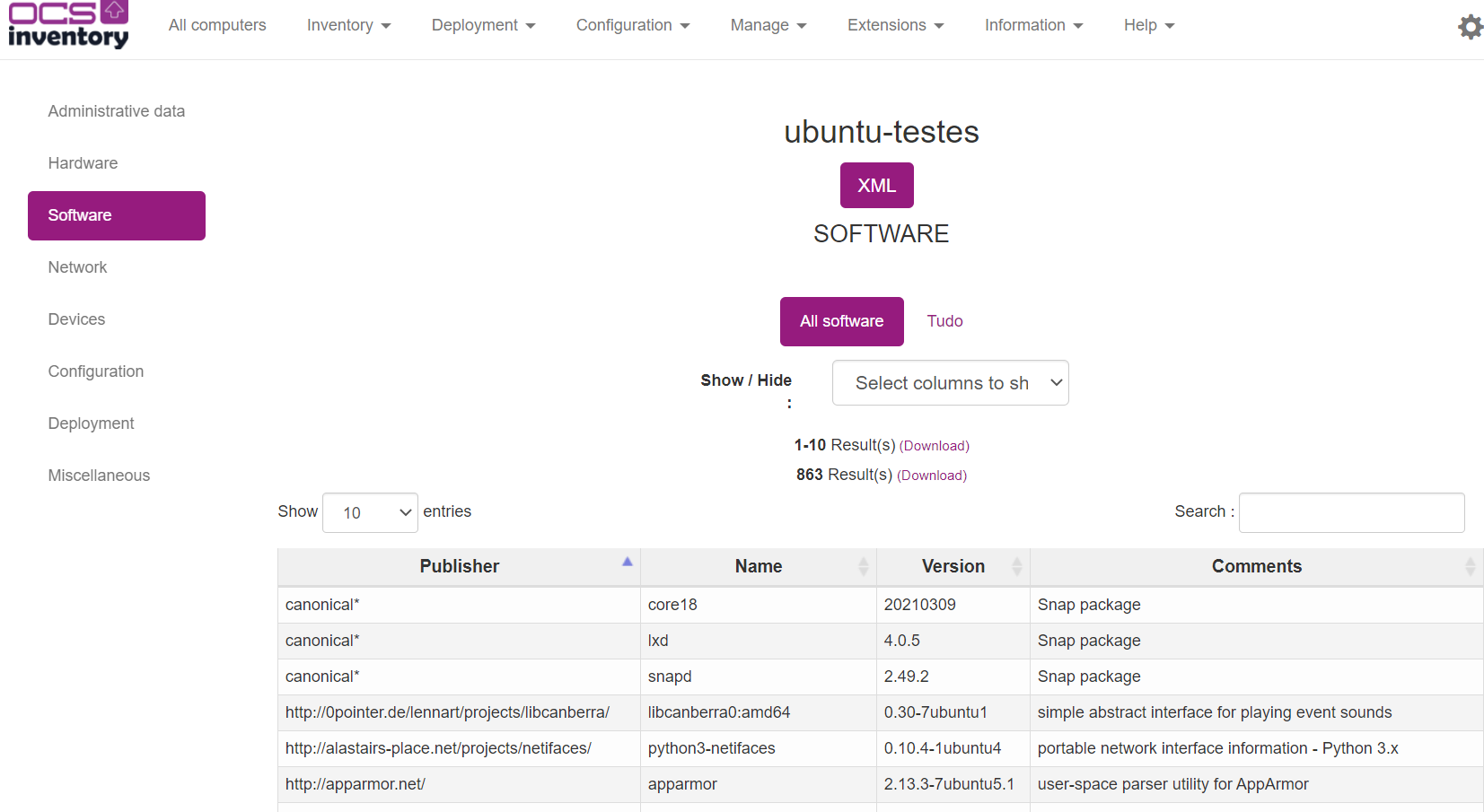This screenshot has width=1484, height=812.
Task: Download the 1-10 results
Action: pos(935,446)
